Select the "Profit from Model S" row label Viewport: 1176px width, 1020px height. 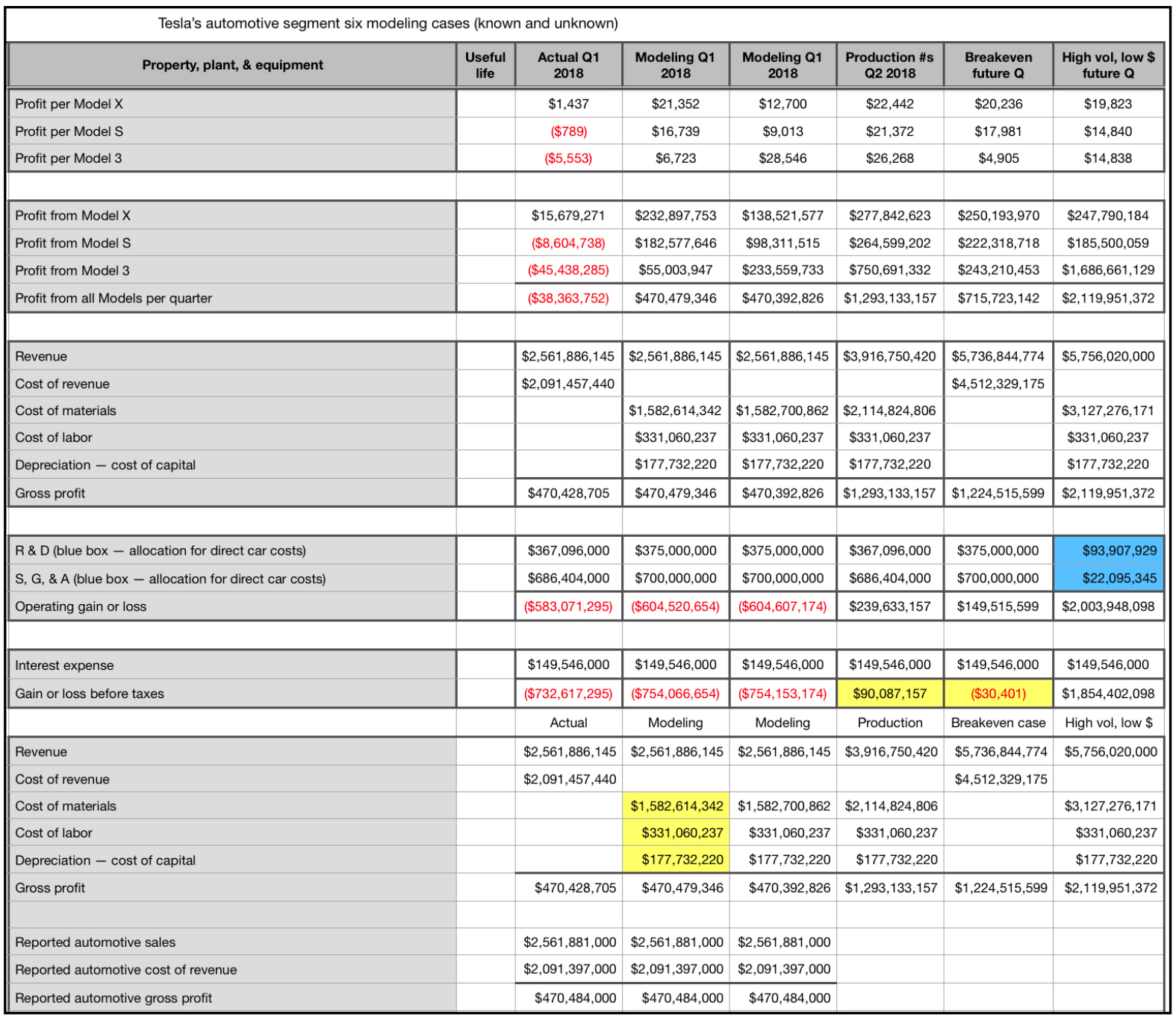coord(232,243)
